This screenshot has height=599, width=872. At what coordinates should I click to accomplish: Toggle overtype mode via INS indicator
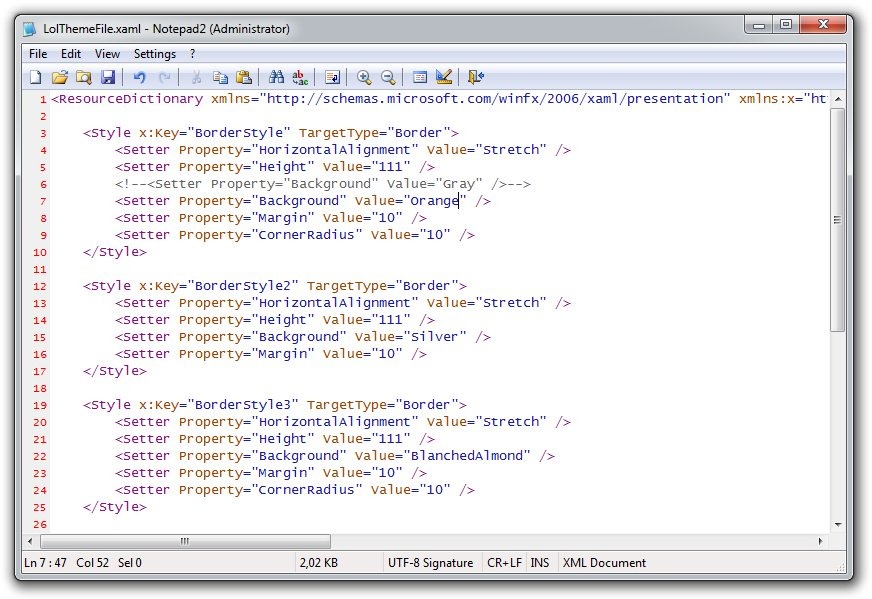(x=540, y=562)
